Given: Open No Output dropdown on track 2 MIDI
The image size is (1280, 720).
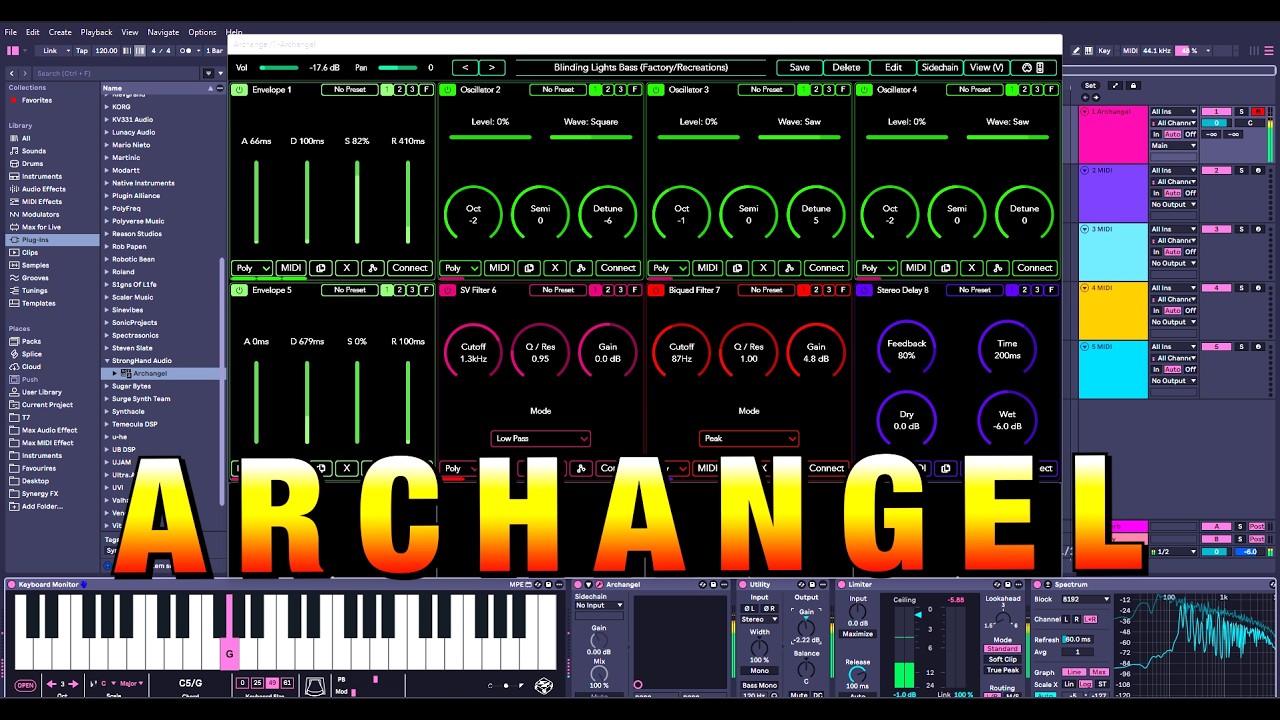Looking at the screenshot, I should [1174, 205].
